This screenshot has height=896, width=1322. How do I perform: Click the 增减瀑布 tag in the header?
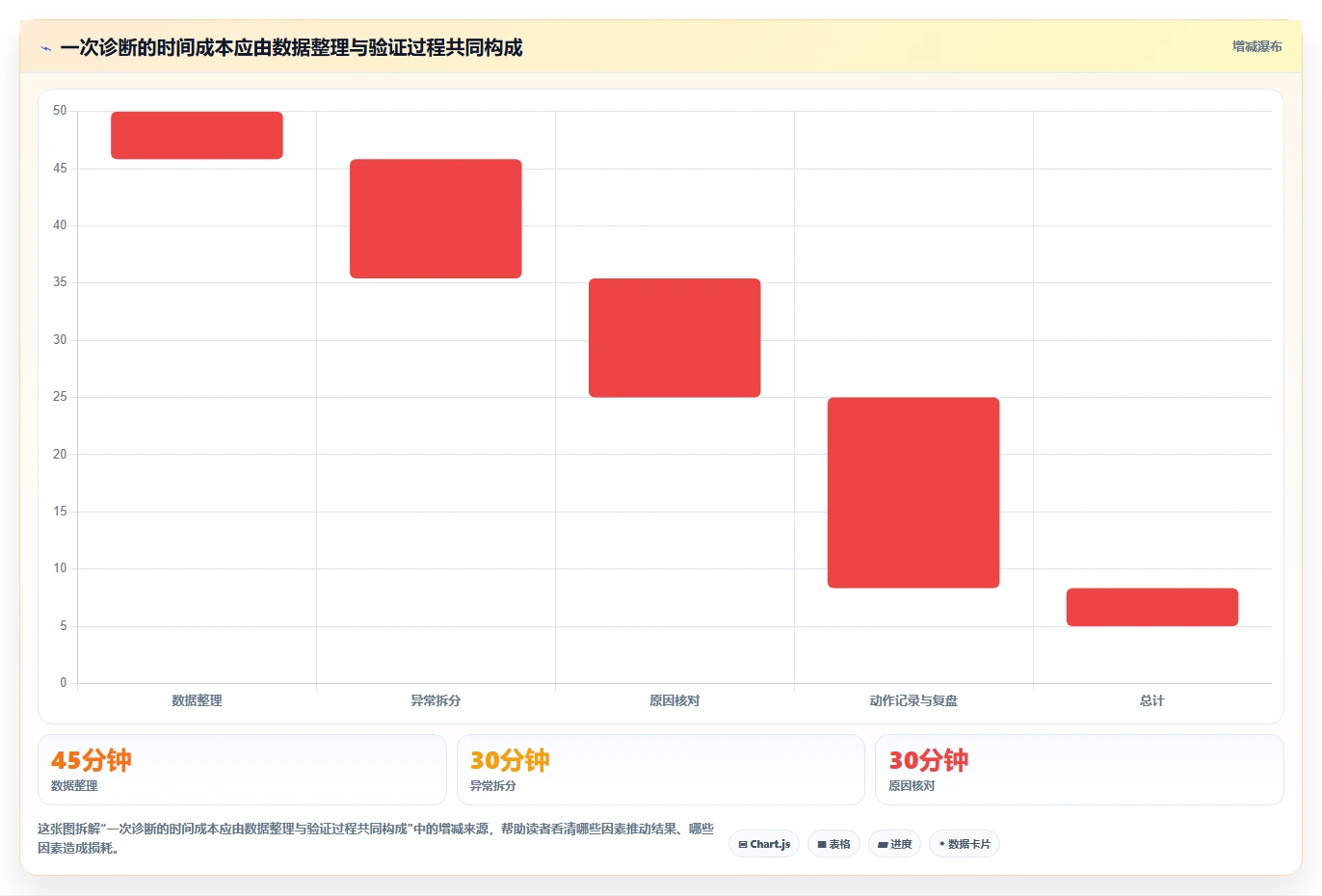[1257, 46]
